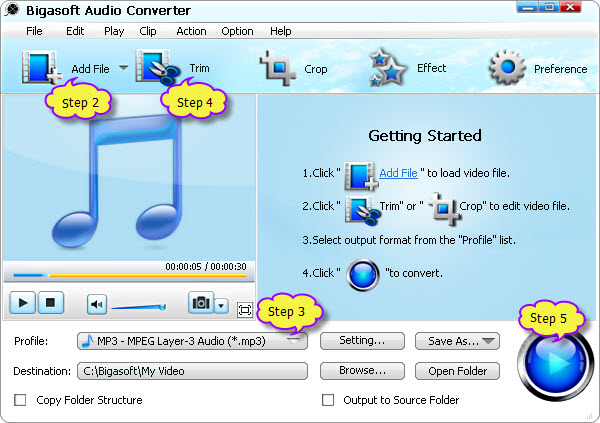Toggle full screen preview icon

(x=245, y=310)
